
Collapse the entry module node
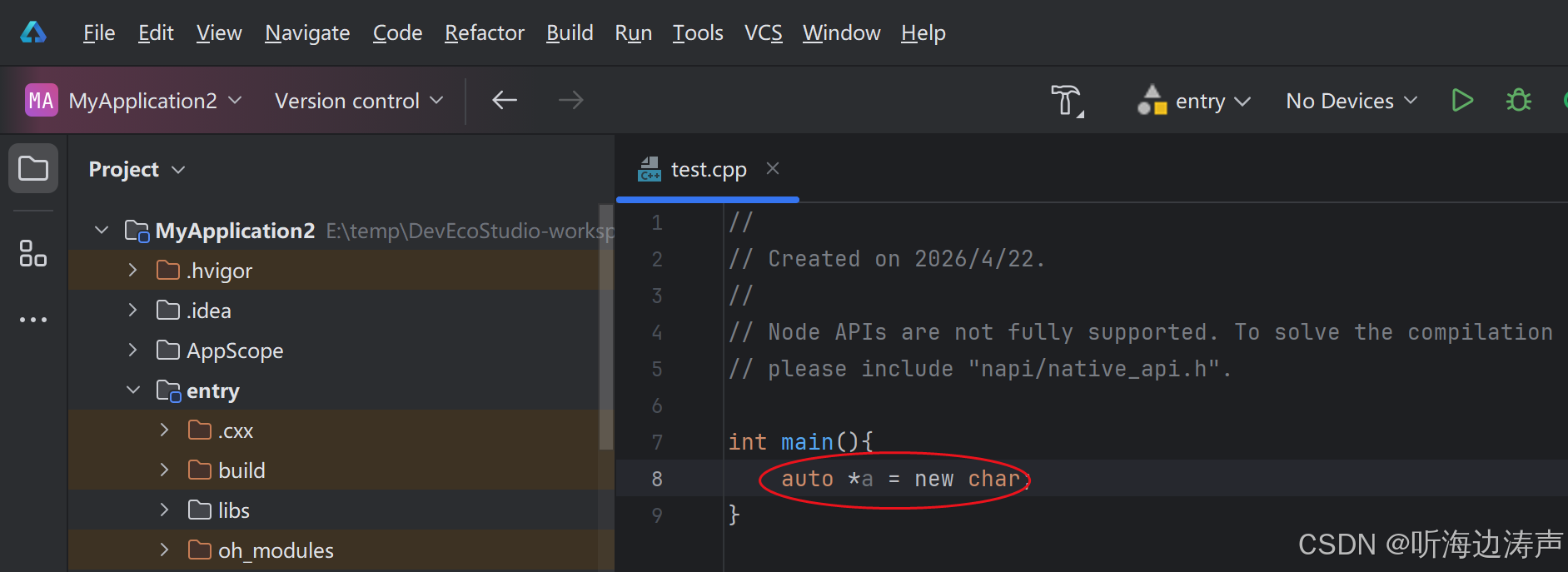click(x=132, y=390)
